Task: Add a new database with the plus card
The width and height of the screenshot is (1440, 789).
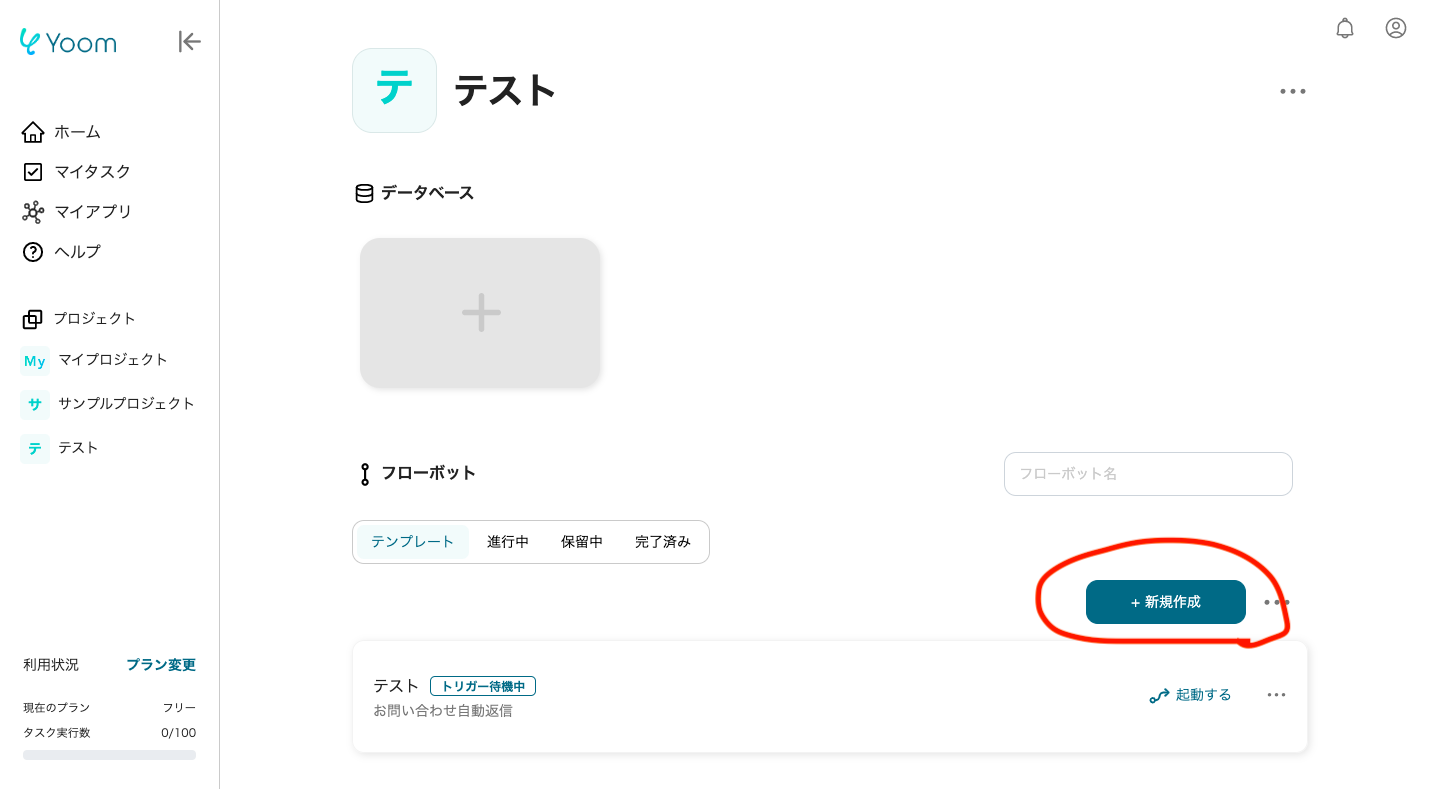Action: [x=480, y=312]
